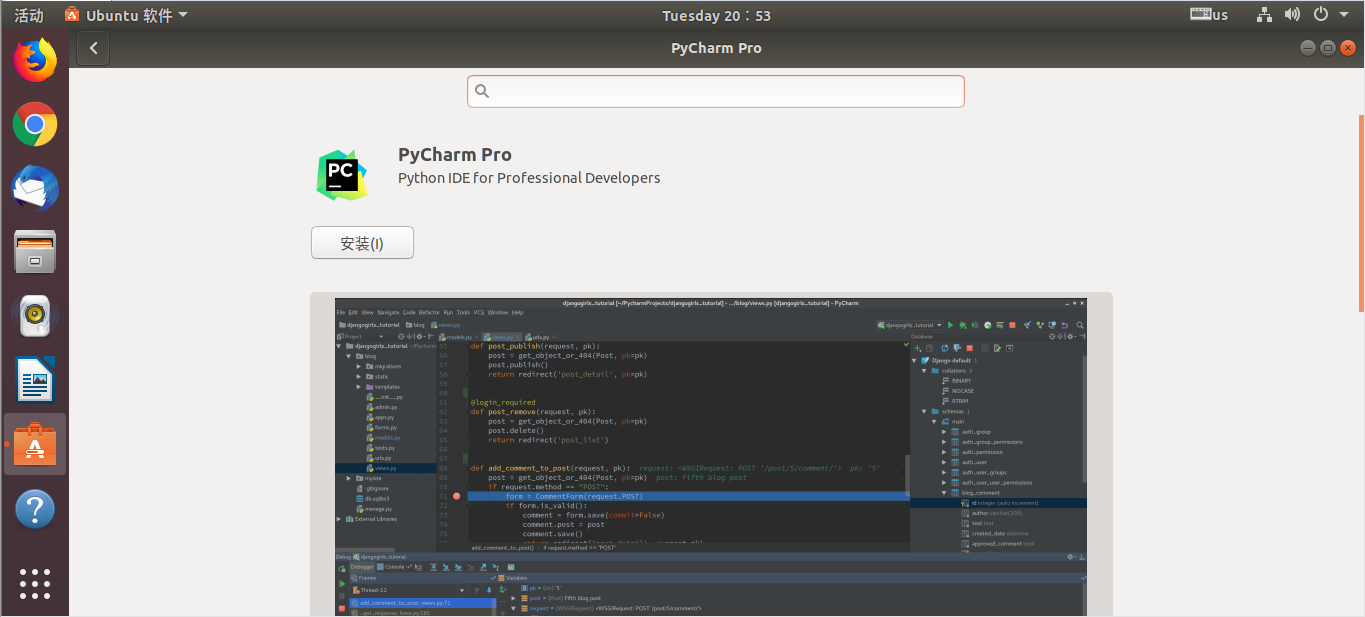
Task: Focus the search input field
Action: pos(715,91)
